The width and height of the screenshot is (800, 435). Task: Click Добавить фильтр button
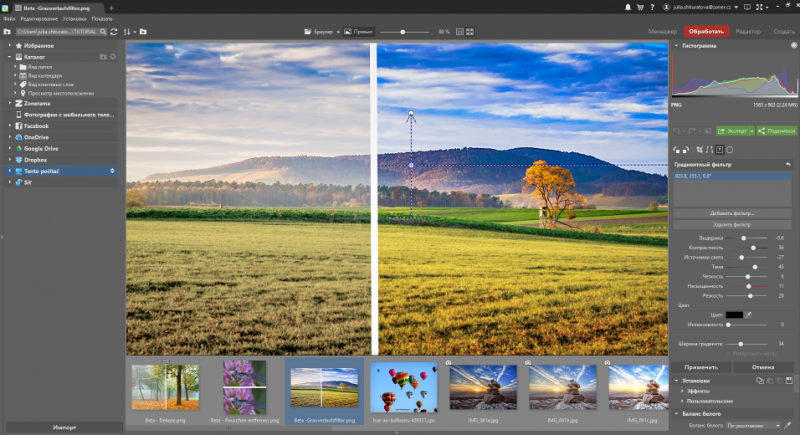(732, 213)
